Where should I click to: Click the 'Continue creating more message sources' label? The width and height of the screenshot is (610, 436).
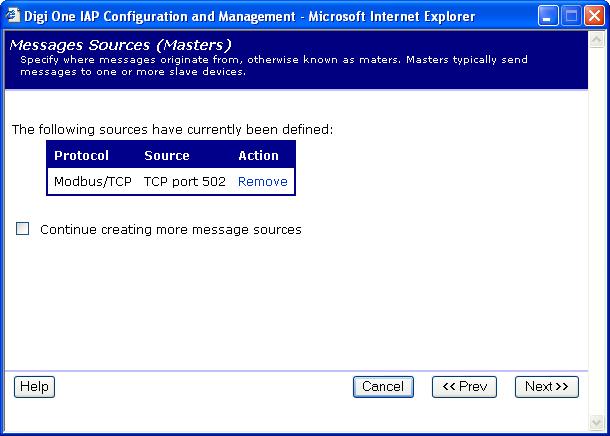(x=170, y=229)
